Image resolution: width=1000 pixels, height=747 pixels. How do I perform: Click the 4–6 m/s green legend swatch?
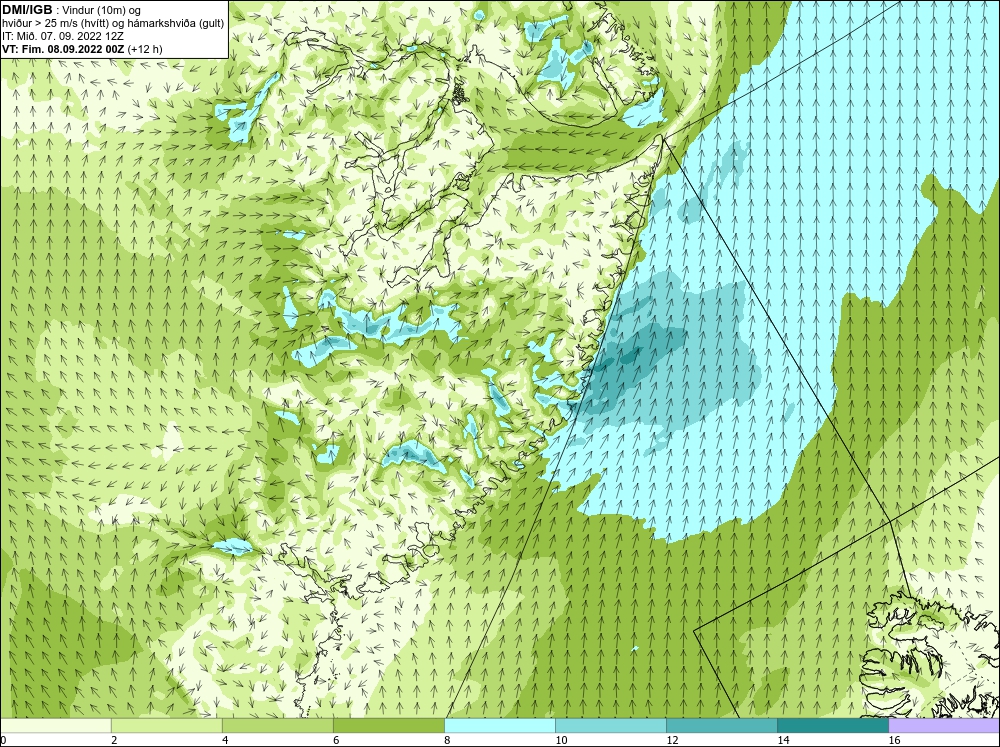(277, 725)
